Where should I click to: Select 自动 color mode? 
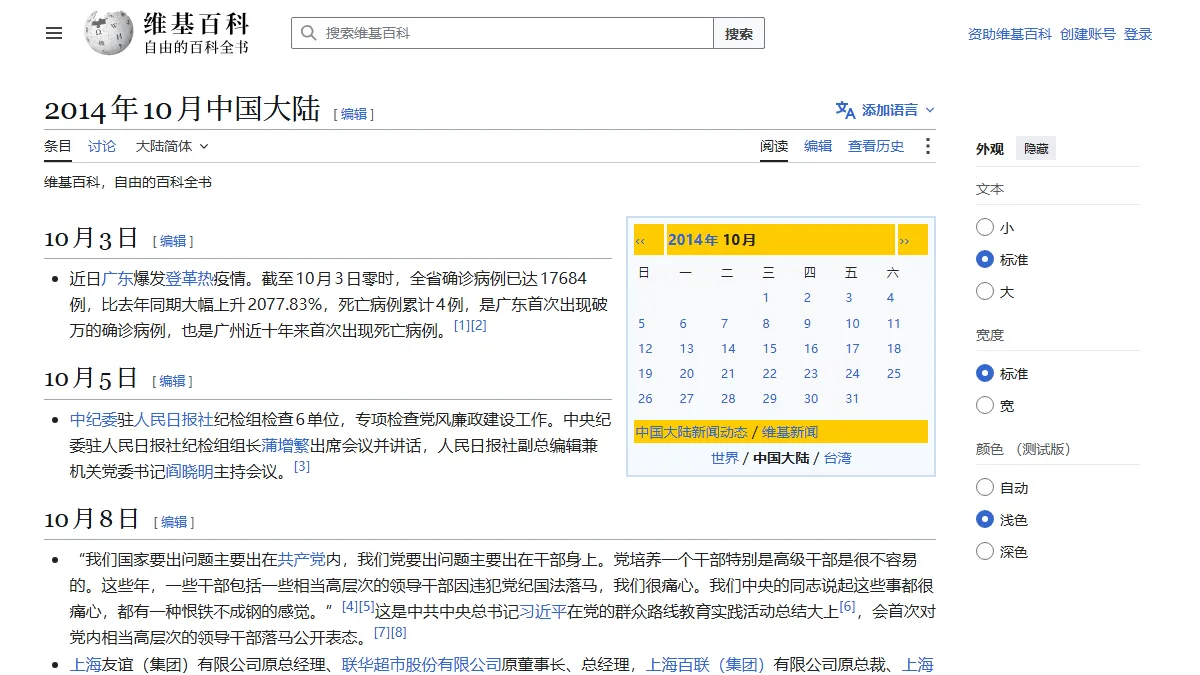985,487
